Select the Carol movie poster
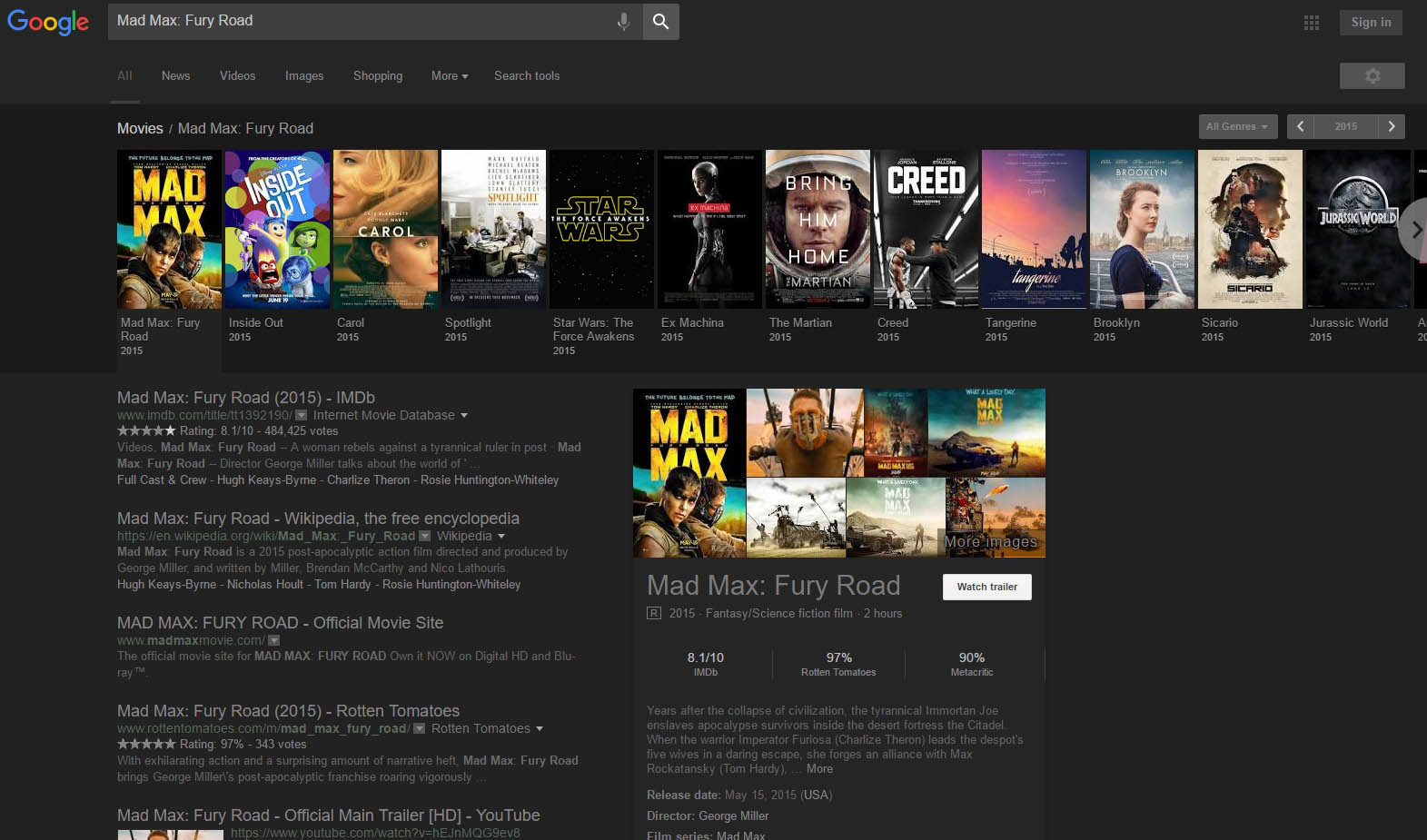The height and width of the screenshot is (840, 1427). click(385, 229)
